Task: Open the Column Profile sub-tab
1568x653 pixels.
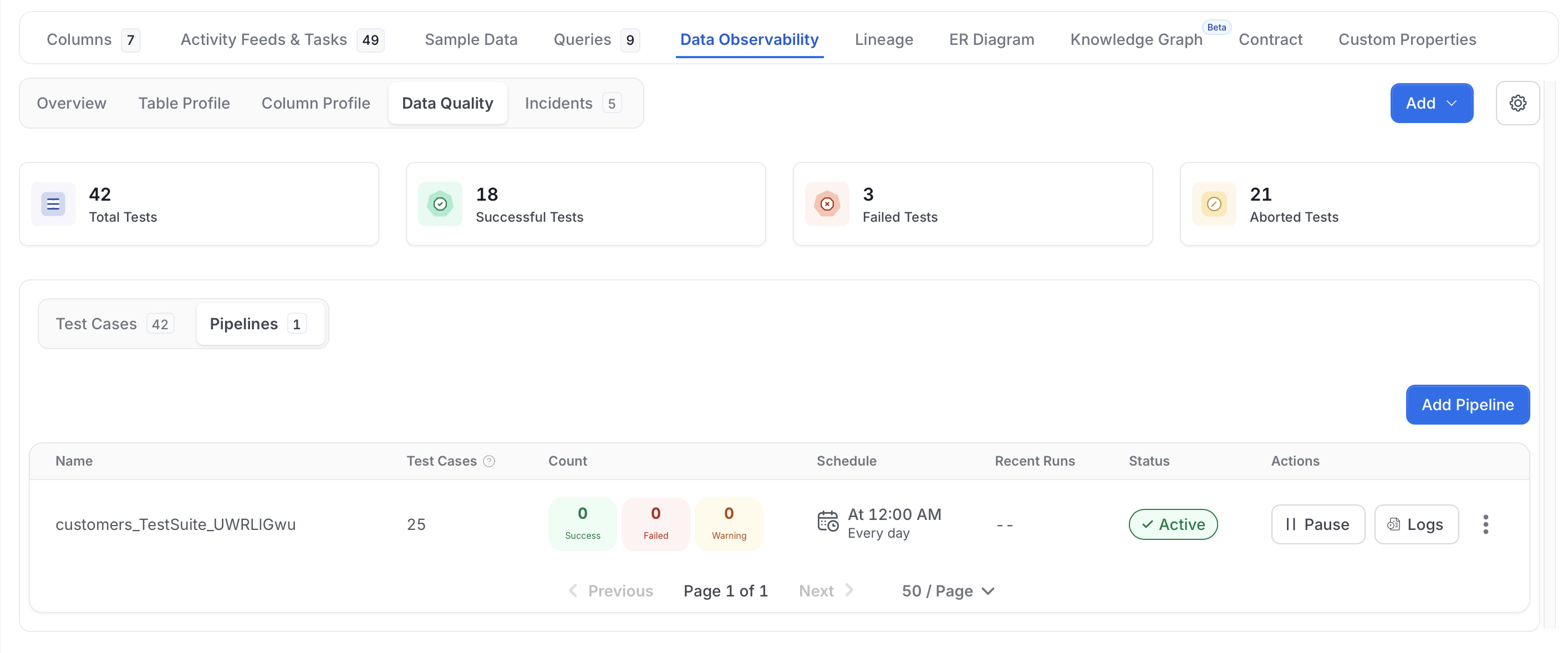Action: 316,103
